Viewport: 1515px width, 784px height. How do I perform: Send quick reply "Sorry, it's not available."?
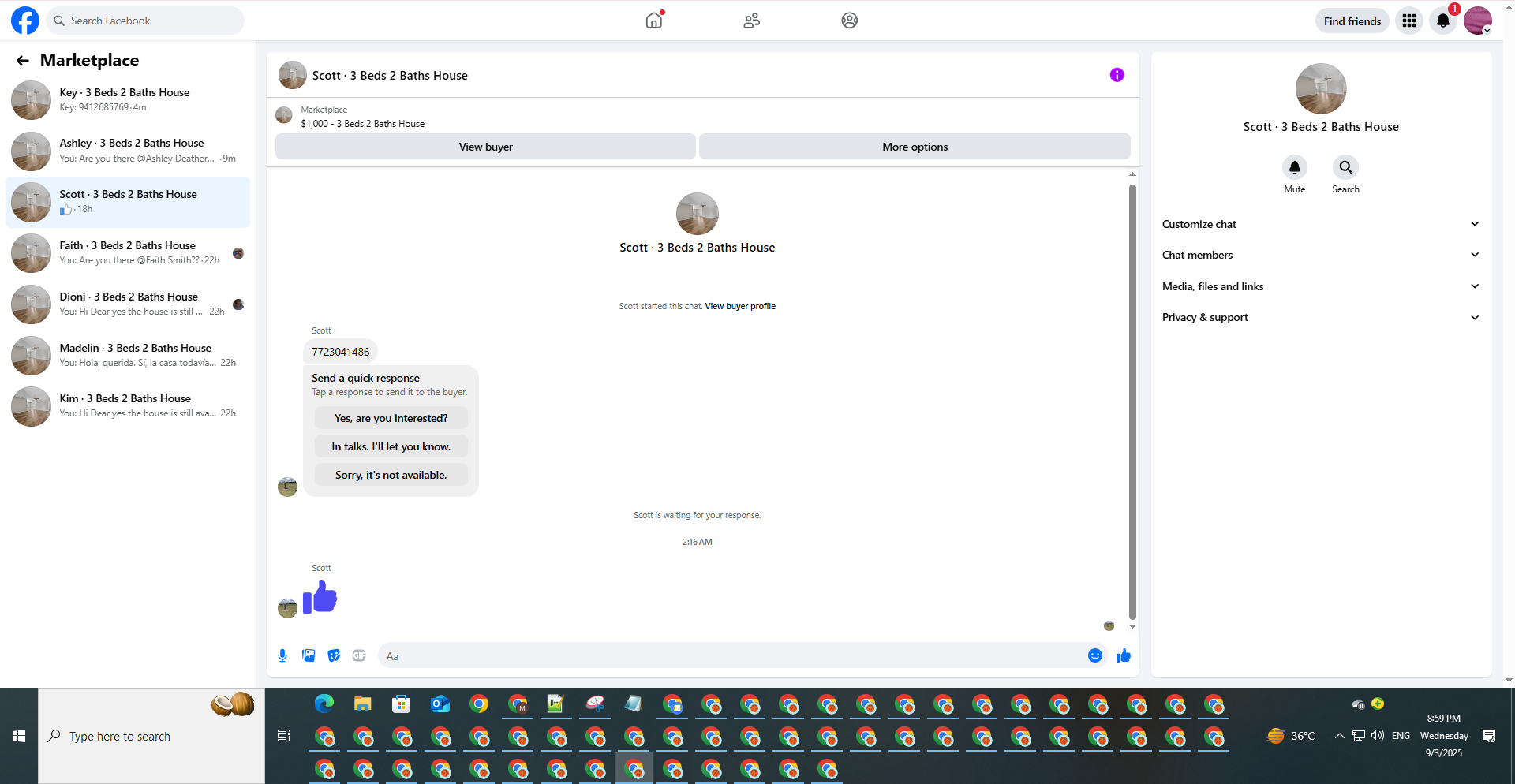click(391, 475)
